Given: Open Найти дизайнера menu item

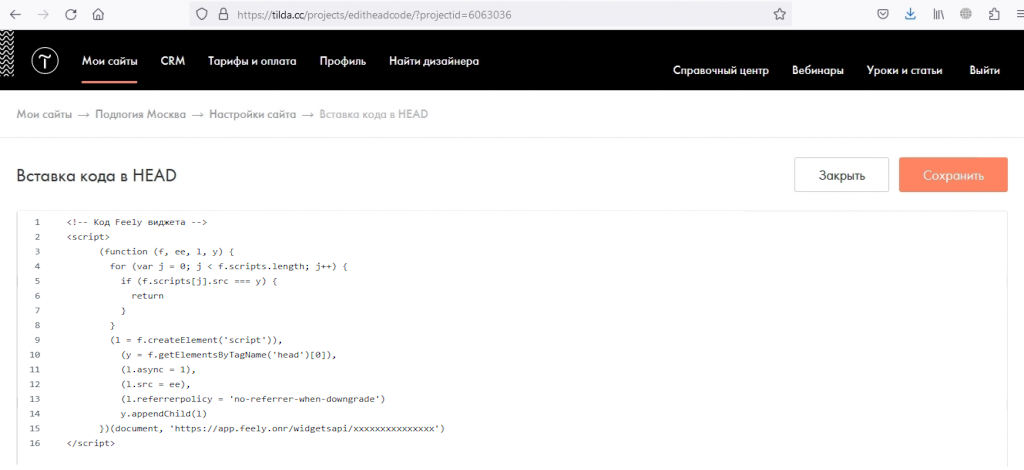Looking at the screenshot, I should (x=434, y=61).
